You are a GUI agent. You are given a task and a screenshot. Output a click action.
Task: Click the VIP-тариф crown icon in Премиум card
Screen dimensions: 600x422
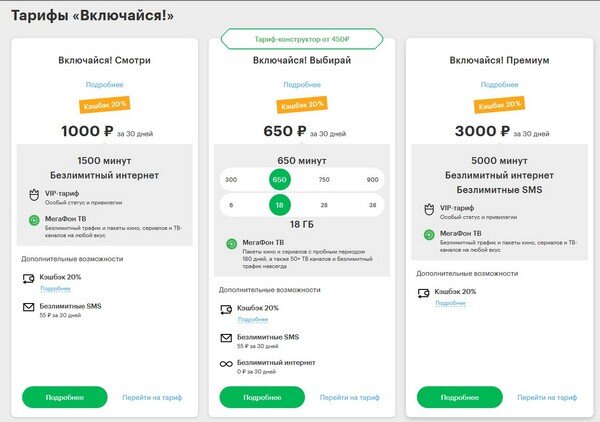coord(429,210)
